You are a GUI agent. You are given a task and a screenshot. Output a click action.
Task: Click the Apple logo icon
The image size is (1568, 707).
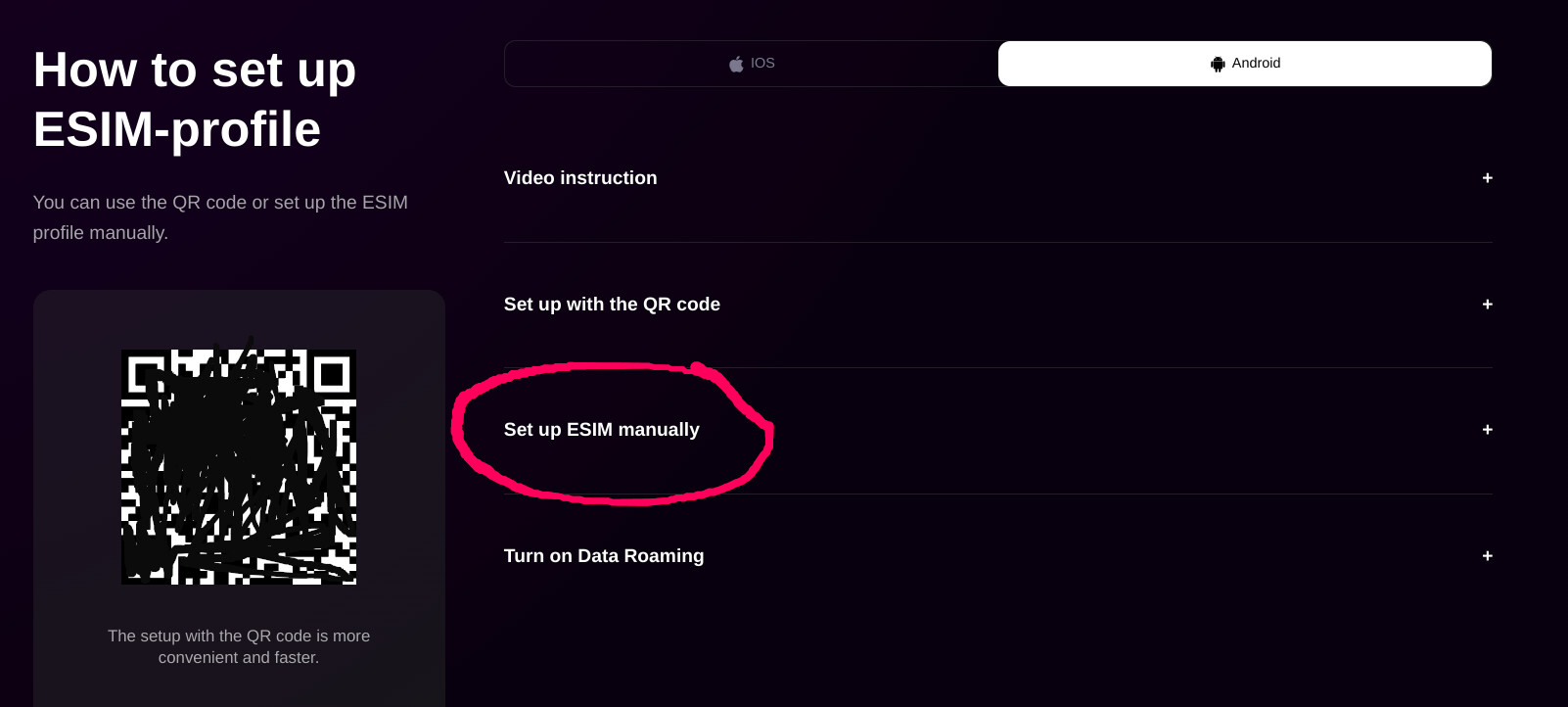[736, 64]
